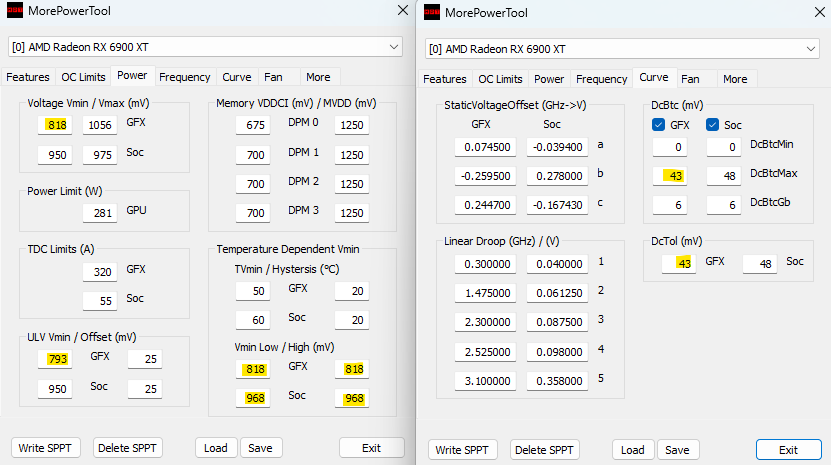Click Exit button in right window
This screenshot has width=831, height=465.
pos(789,450)
